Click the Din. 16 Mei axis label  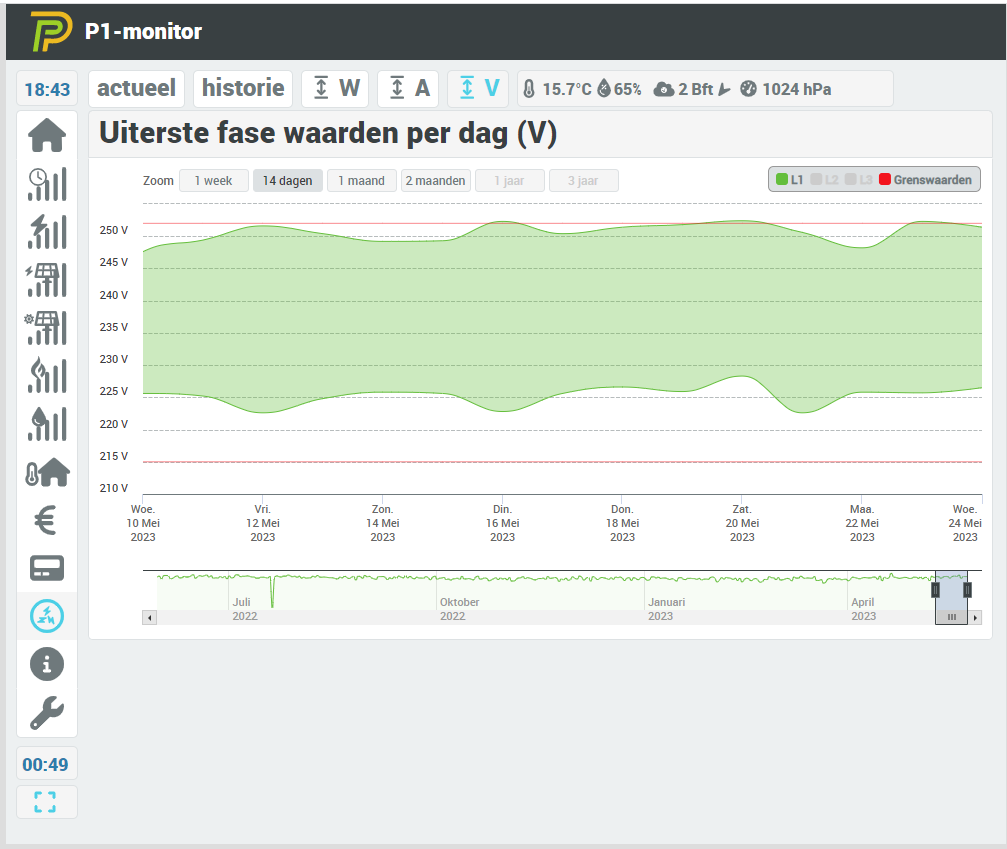(502, 523)
